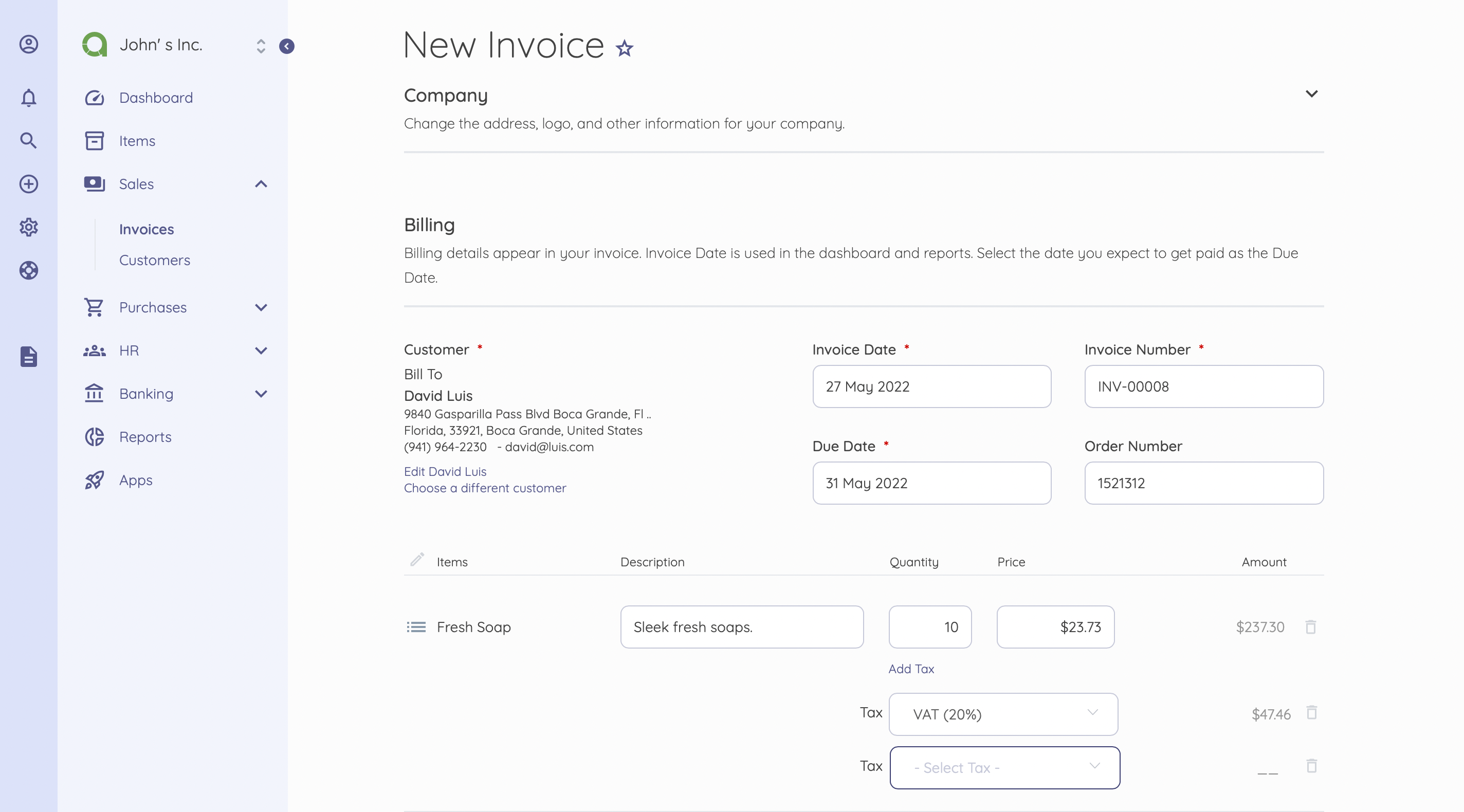Go to Customers submenu
The image size is (1464, 812).
(x=155, y=260)
